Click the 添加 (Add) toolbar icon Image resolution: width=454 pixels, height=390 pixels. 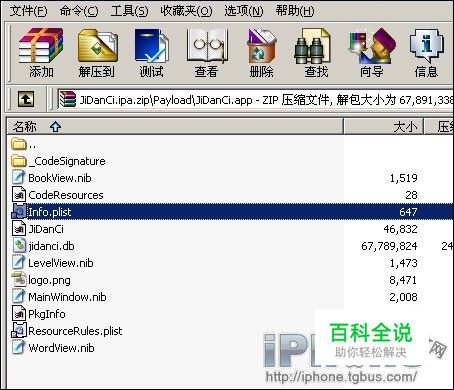[x=41, y=46]
